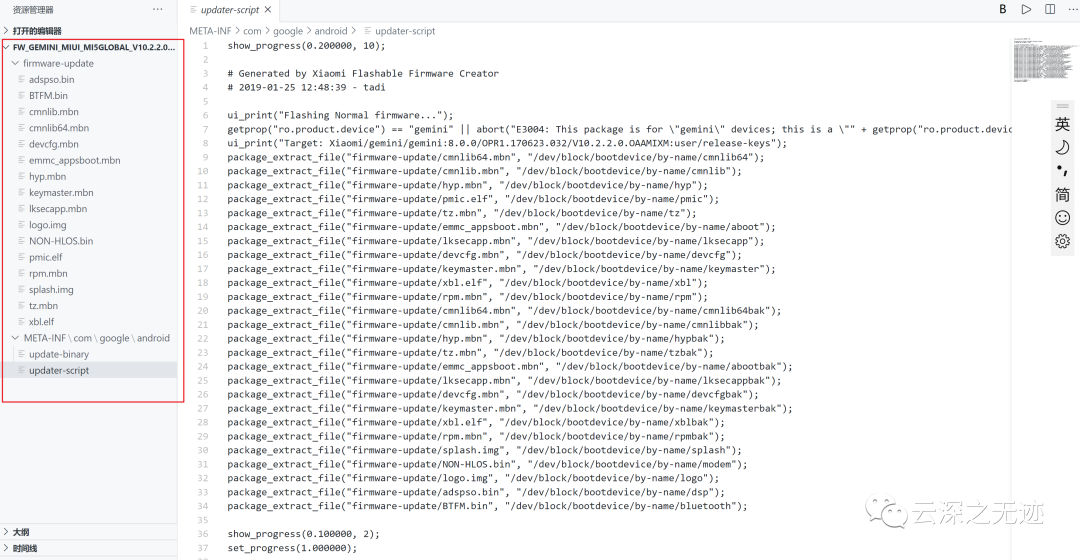
Task: Open the IME emoji smiley panel
Action: coord(1063,218)
